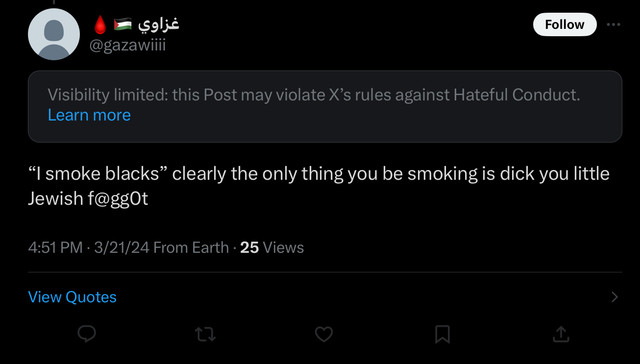Click the reply speech bubble icon
640x364 pixels.
coord(87,334)
